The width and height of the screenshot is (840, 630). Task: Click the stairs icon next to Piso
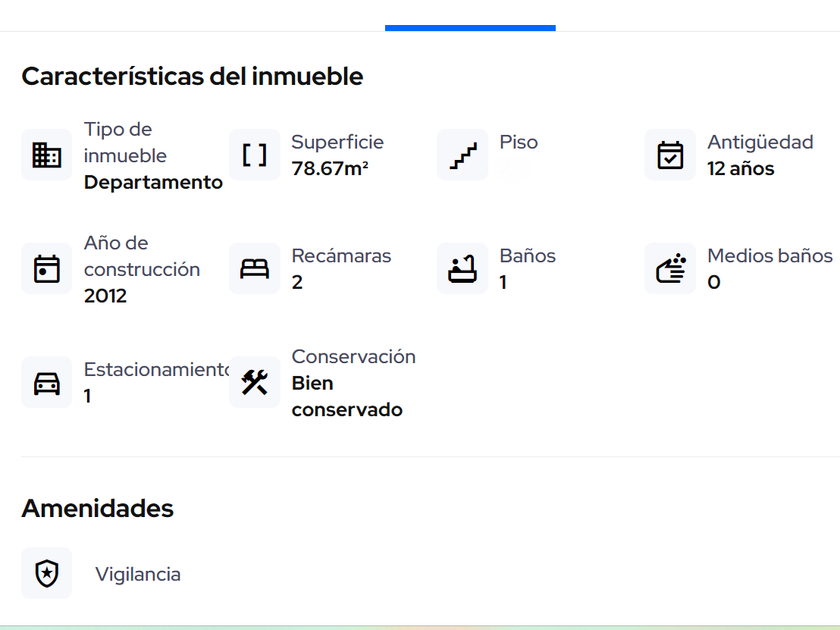coord(463,155)
